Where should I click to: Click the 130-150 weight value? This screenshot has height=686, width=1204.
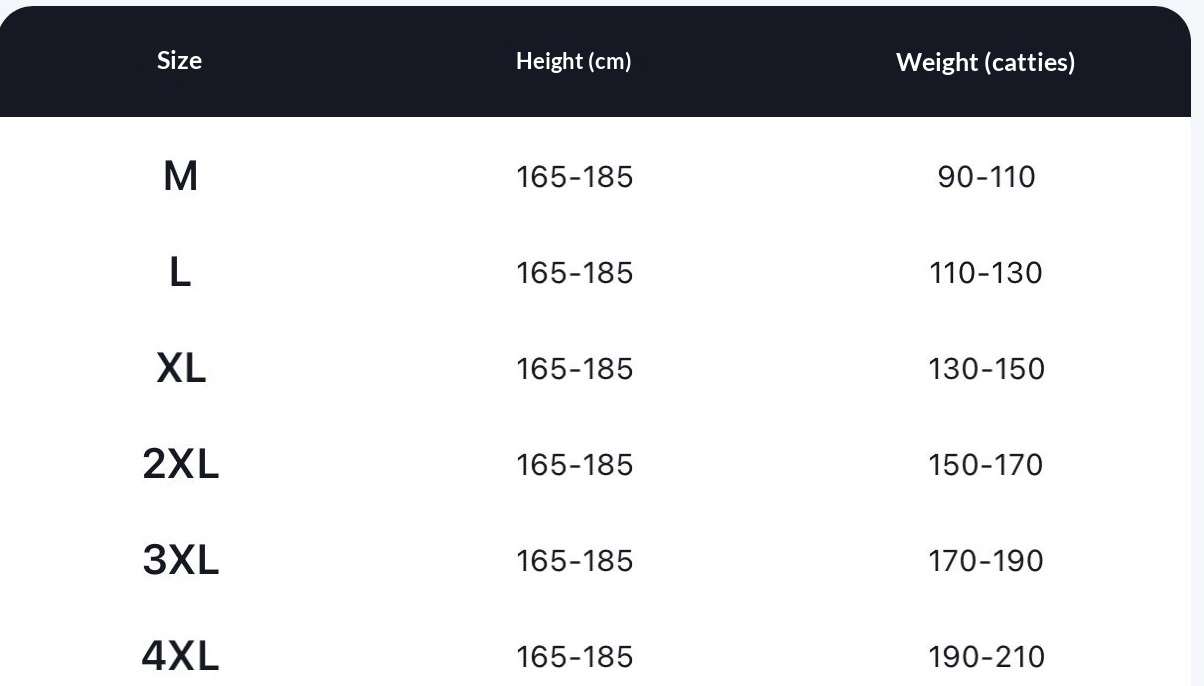point(986,369)
